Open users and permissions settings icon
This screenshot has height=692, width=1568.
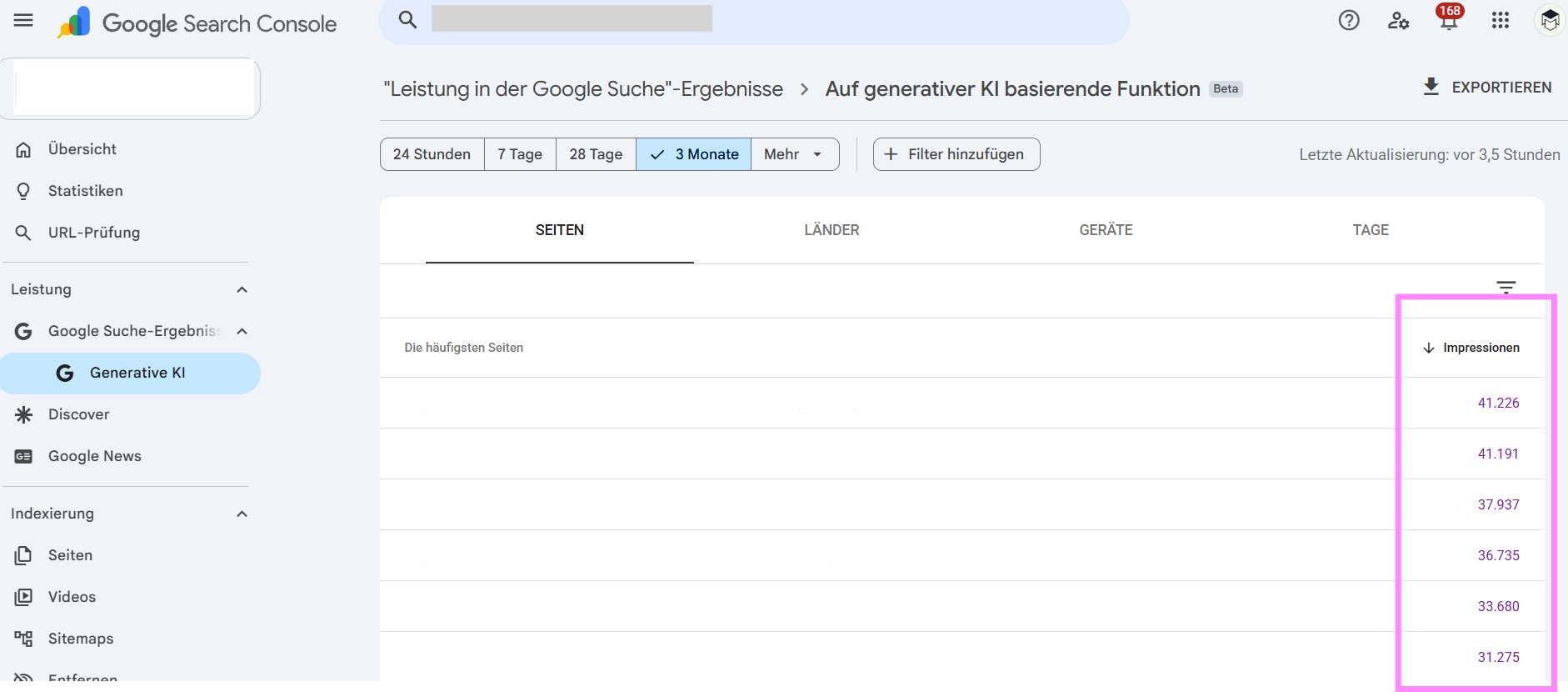tap(1399, 21)
